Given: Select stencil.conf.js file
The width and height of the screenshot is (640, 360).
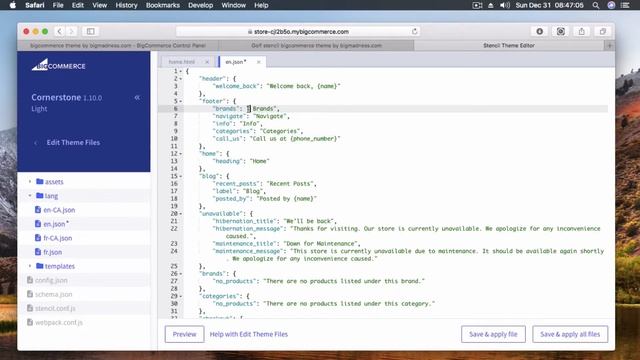Looking at the screenshot, I should [x=55, y=308].
